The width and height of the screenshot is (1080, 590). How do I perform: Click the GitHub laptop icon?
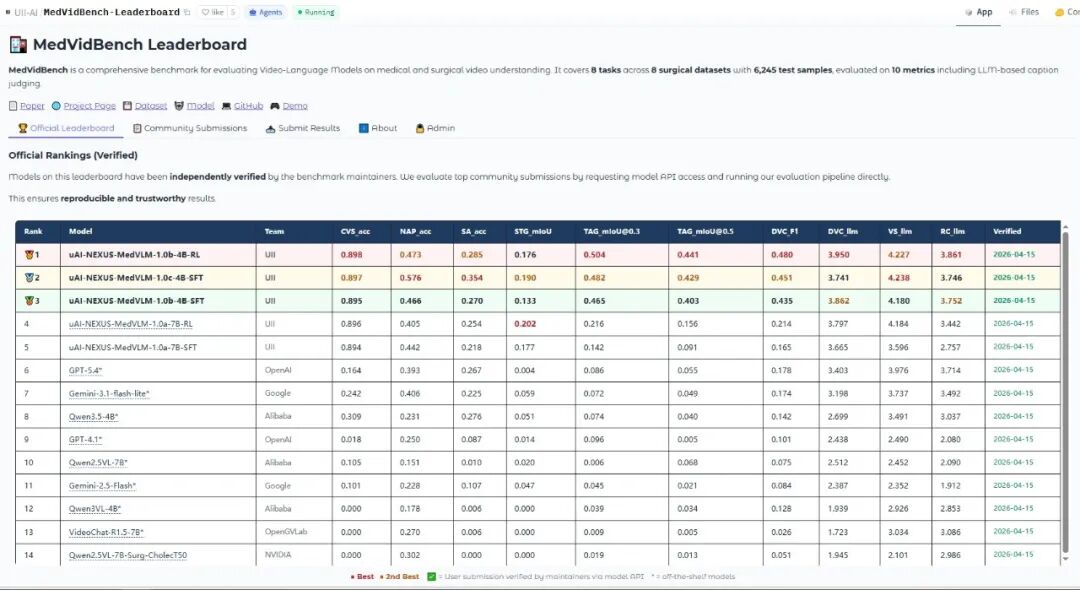(226, 106)
